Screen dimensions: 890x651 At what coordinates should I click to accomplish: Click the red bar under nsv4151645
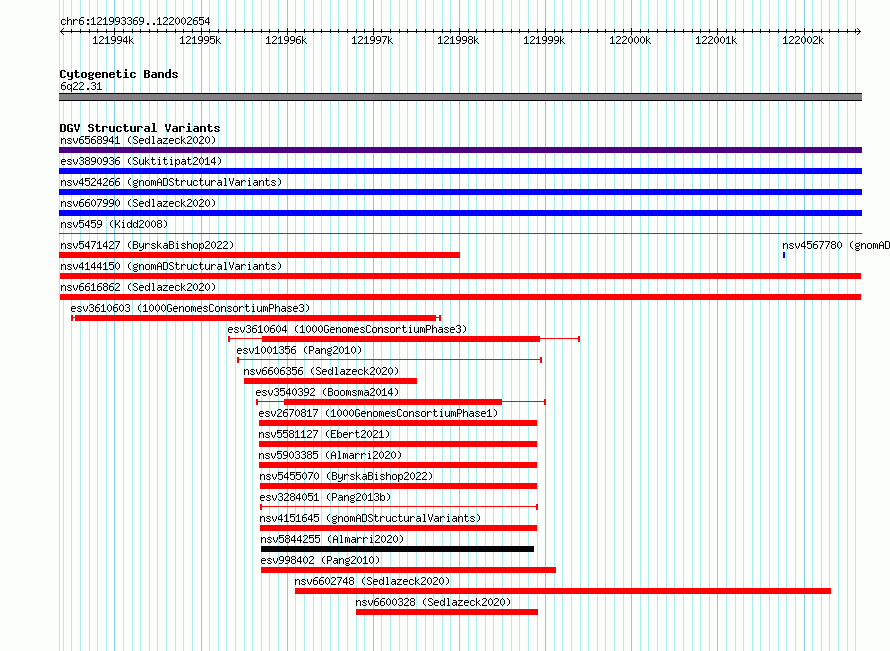click(398, 528)
